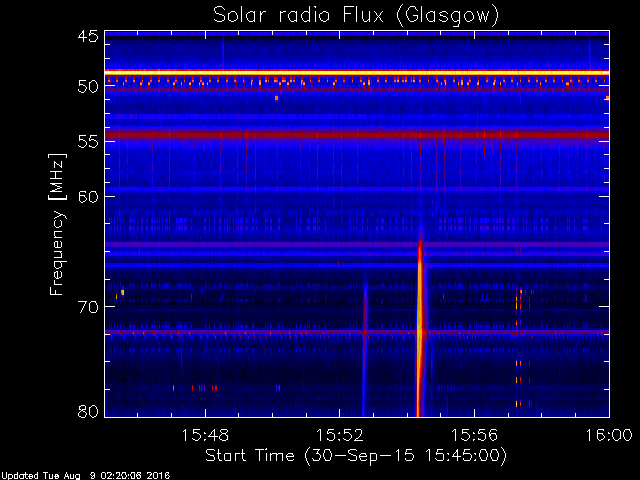Click the faint blue burst near 15:53

point(365,347)
